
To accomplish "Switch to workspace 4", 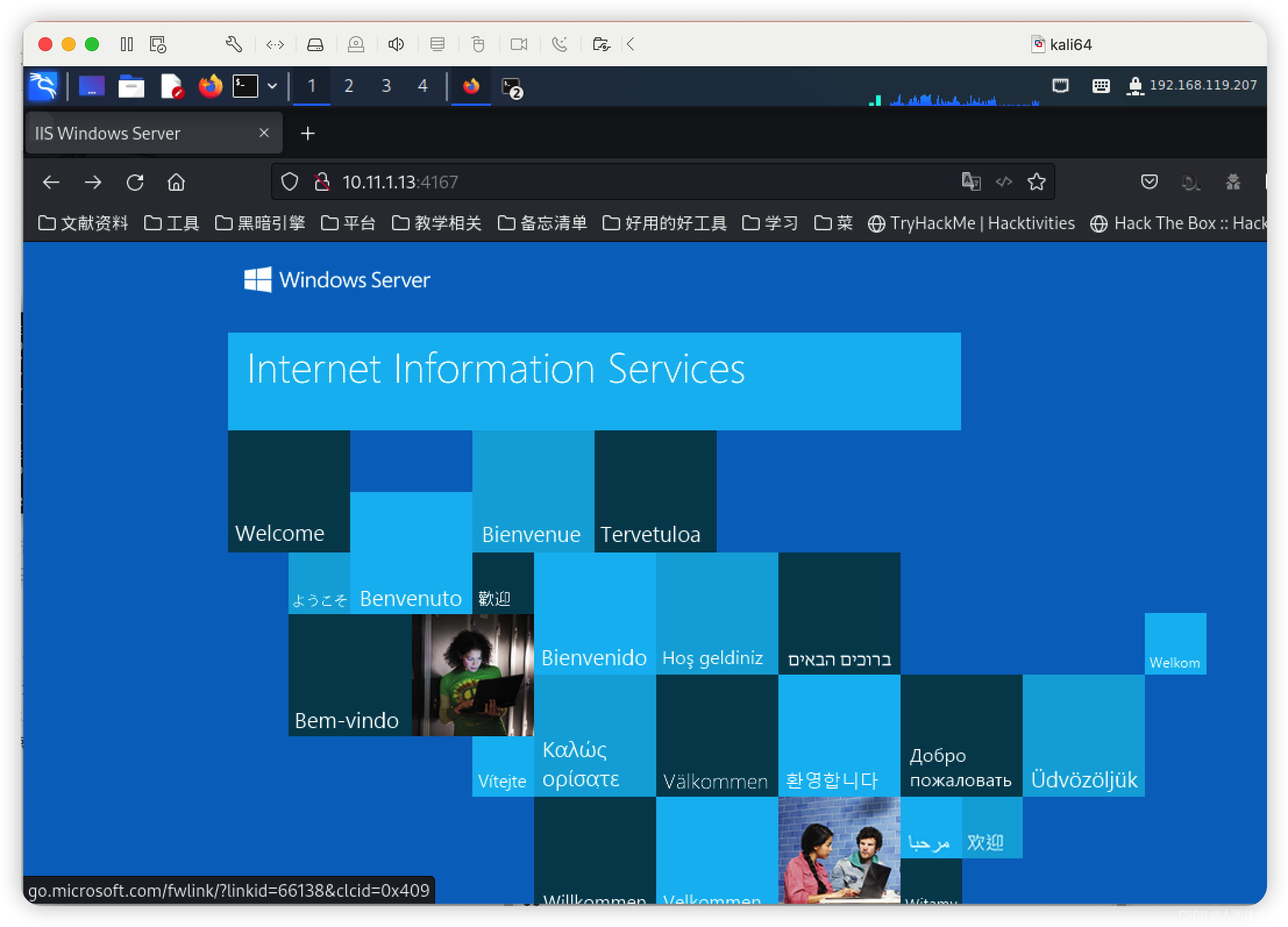I will coord(423,86).
